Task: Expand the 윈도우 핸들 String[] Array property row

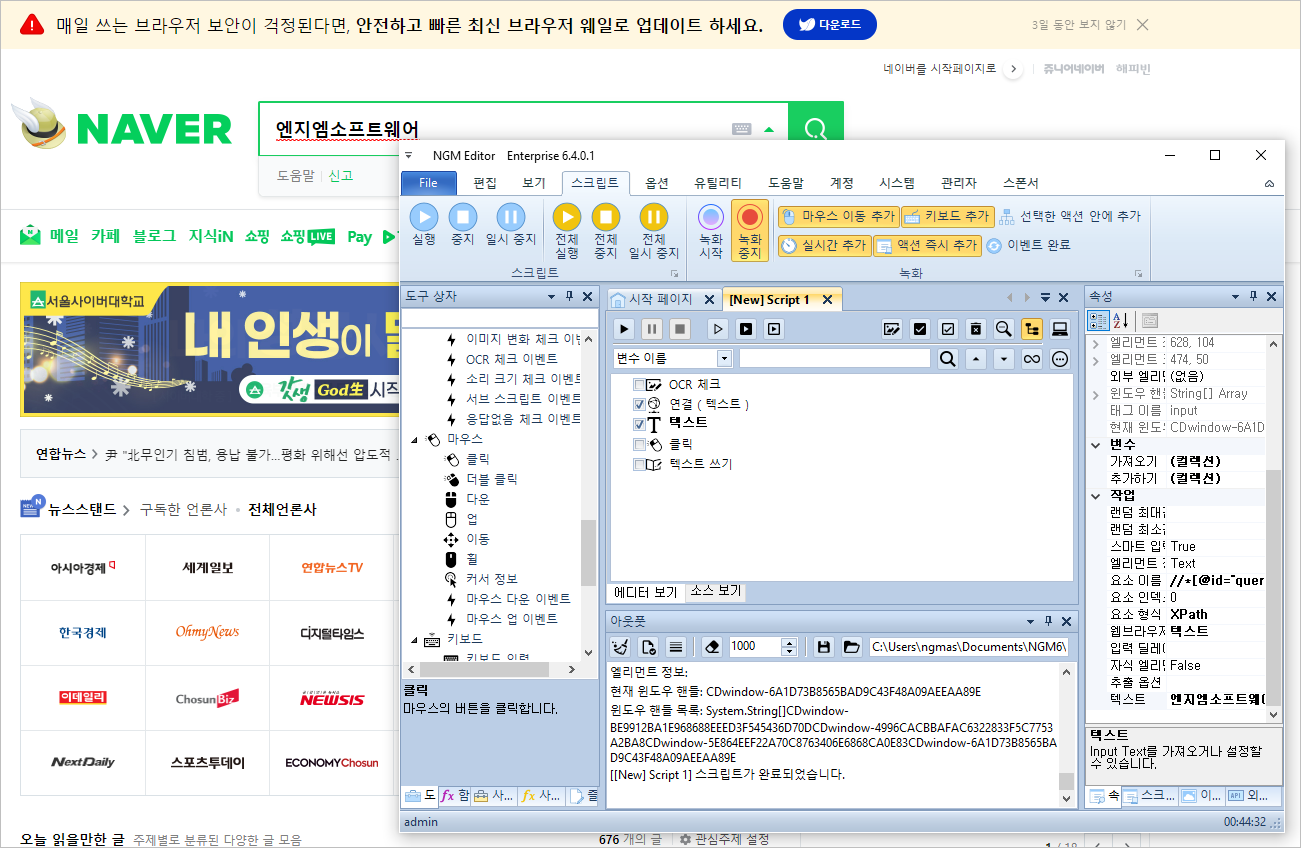Action: (x=1095, y=394)
